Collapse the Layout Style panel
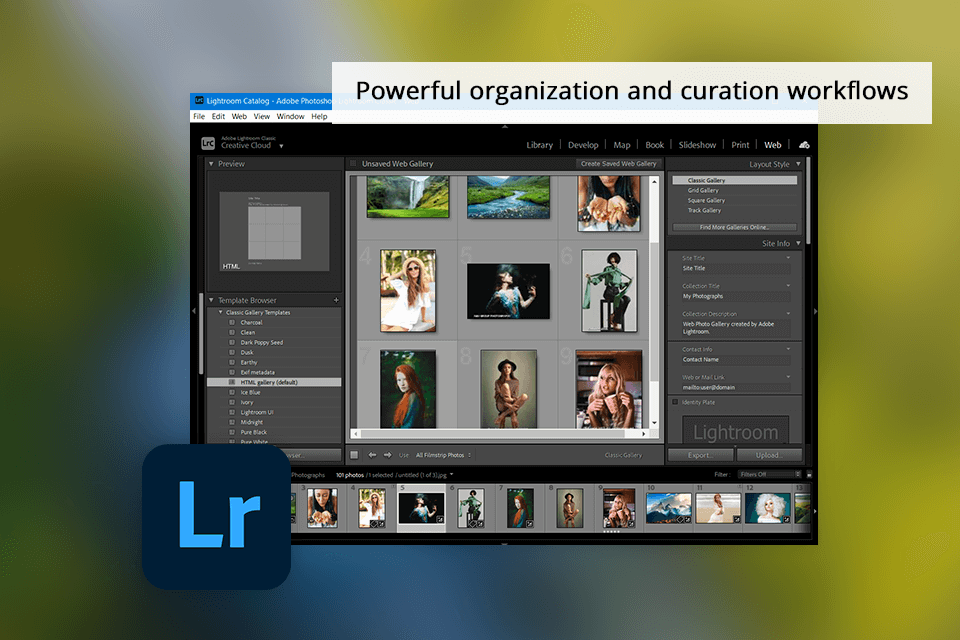 click(x=798, y=164)
